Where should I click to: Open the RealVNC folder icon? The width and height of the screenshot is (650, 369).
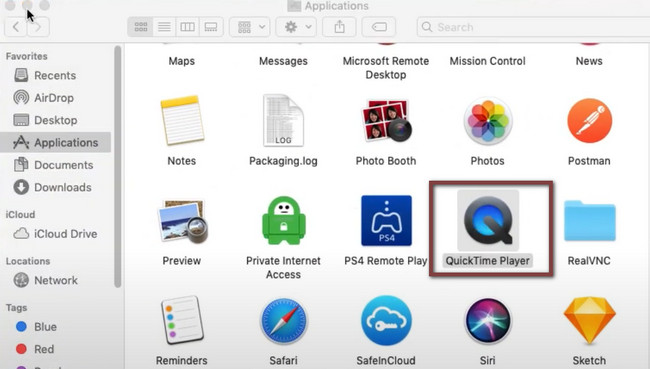click(589, 221)
